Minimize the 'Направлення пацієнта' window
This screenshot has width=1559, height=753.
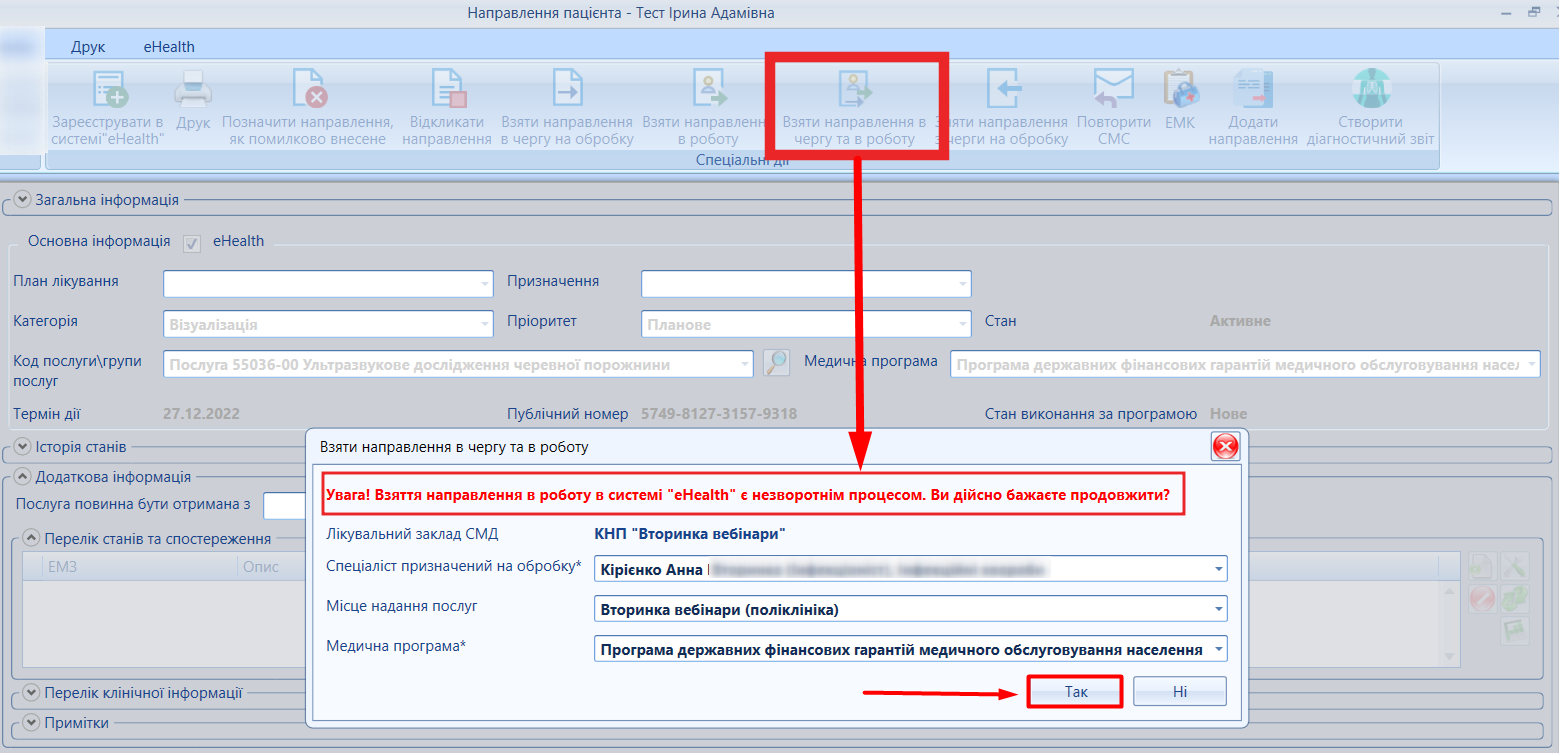tap(1506, 13)
